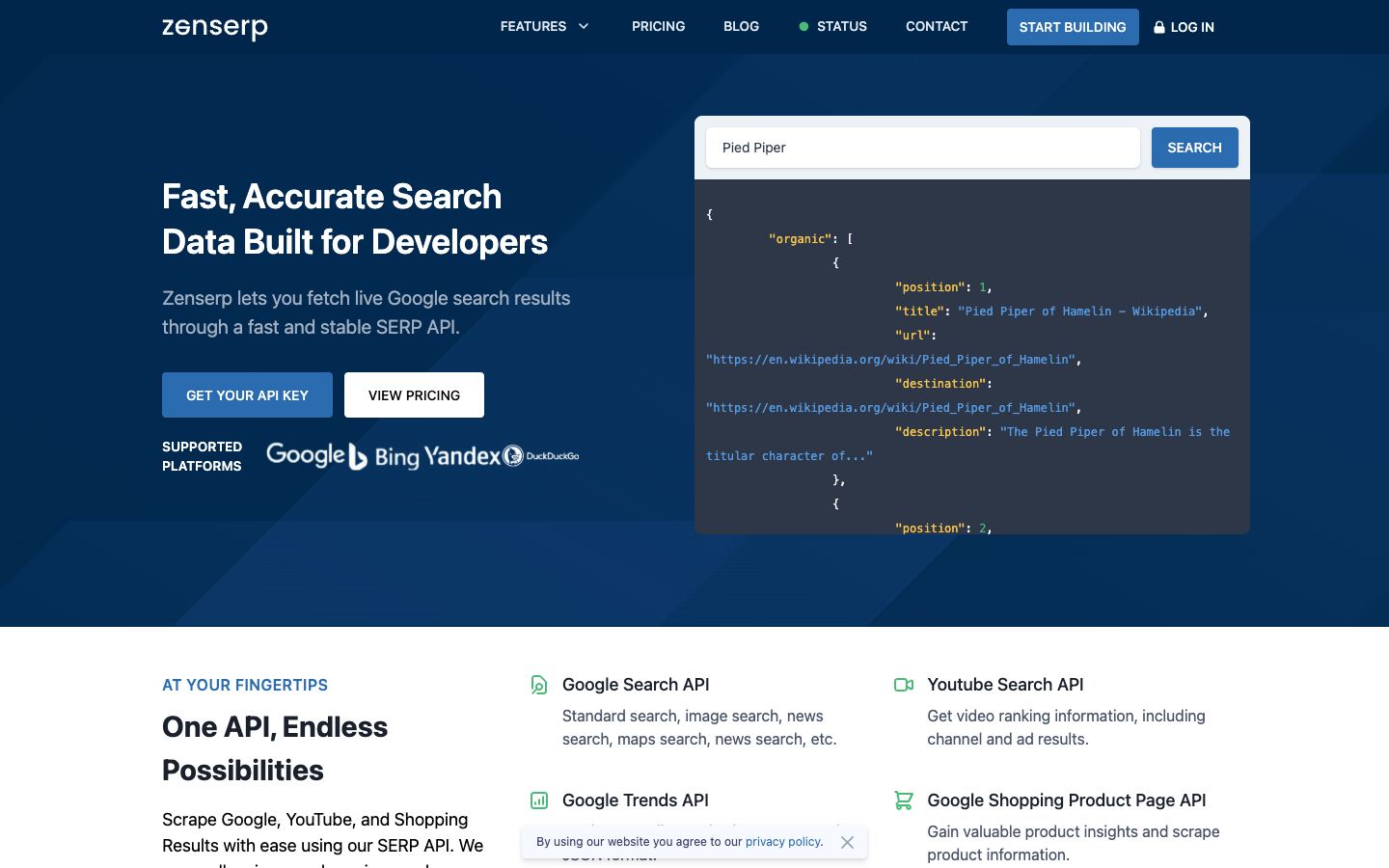This screenshot has width=1389, height=868.
Task: Click the Bing platform logo
Action: 384,456
